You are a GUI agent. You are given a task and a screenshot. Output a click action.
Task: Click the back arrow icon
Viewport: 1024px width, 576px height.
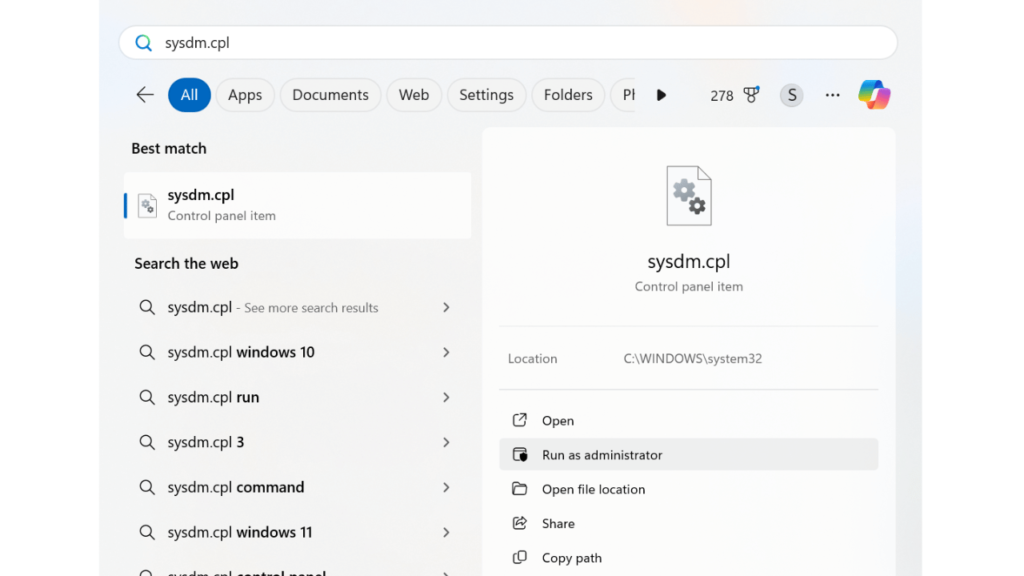[145, 95]
